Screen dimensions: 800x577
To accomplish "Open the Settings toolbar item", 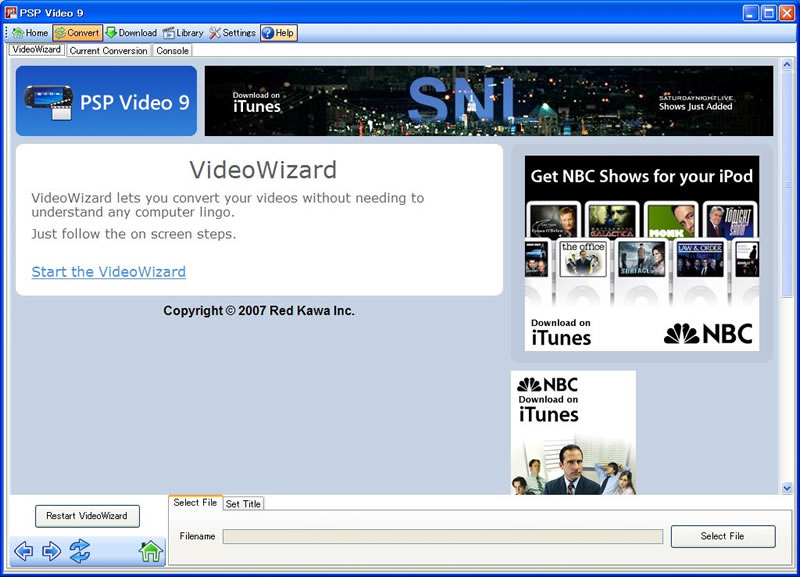I will coord(233,33).
